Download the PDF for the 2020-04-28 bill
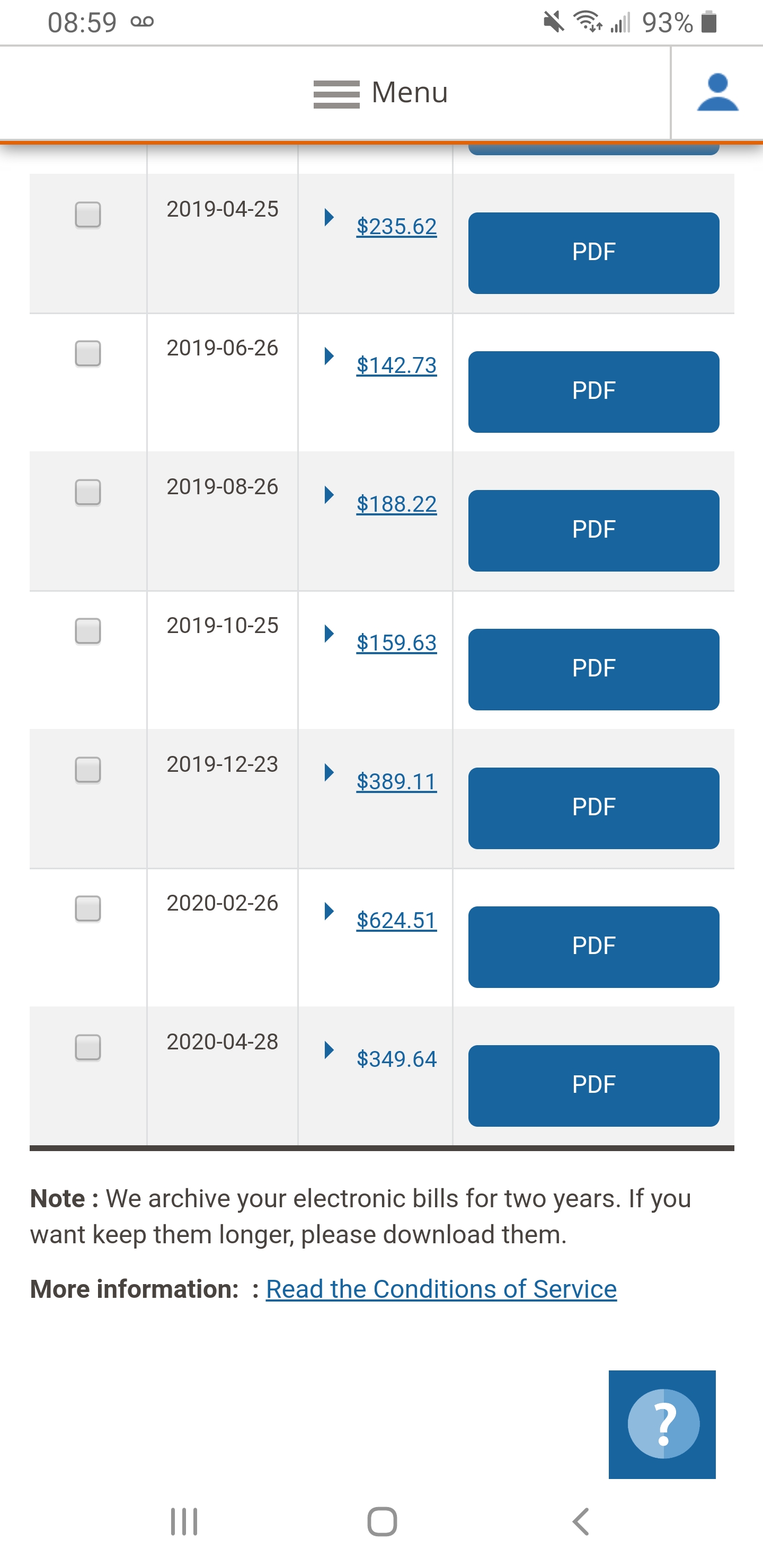Image resolution: width=763 pixels, height=1568 pixels. pyautogui.click(x=593, y=1085)
